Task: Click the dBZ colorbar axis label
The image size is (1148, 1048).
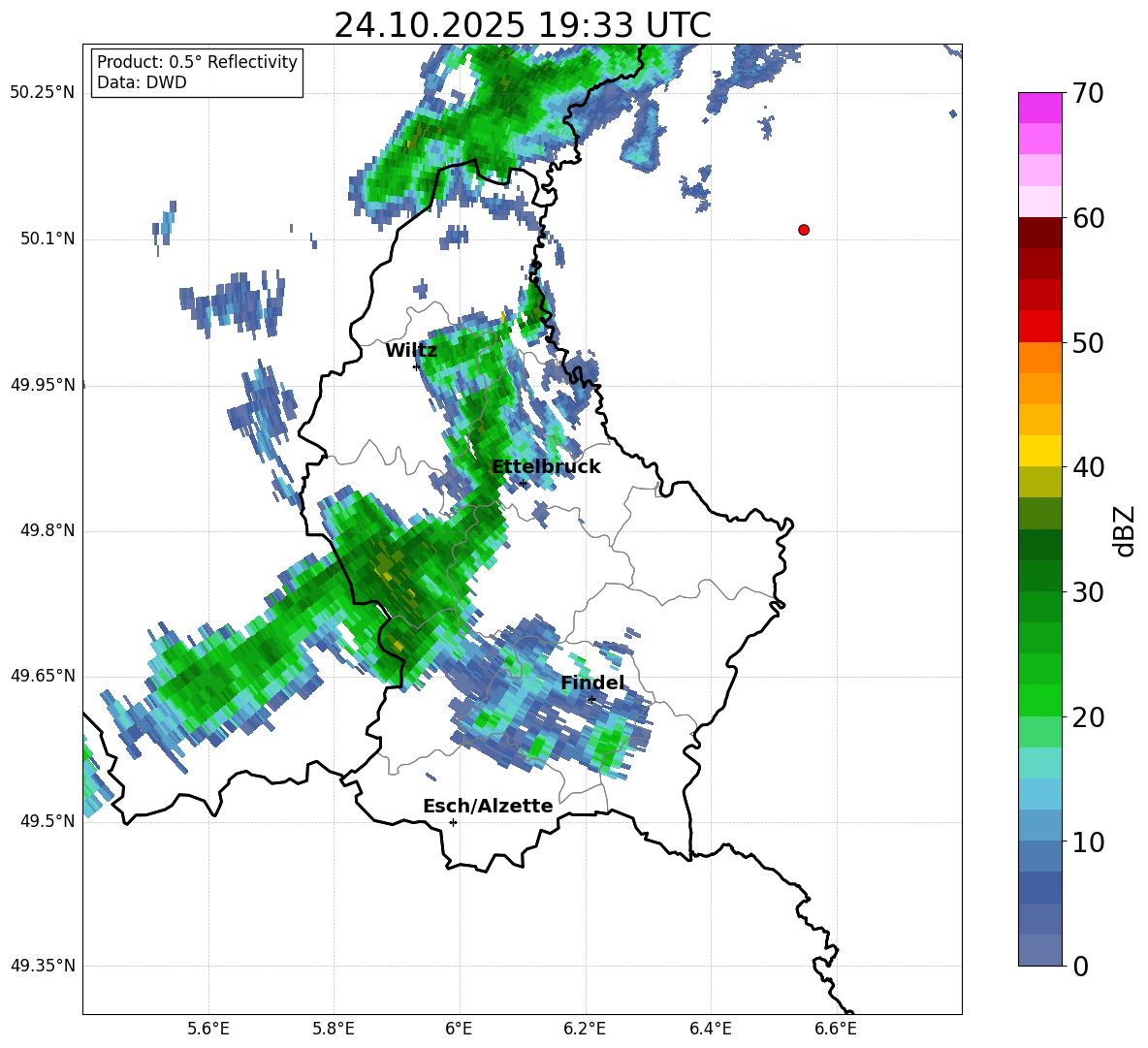Action: (x=1126, y=530)
